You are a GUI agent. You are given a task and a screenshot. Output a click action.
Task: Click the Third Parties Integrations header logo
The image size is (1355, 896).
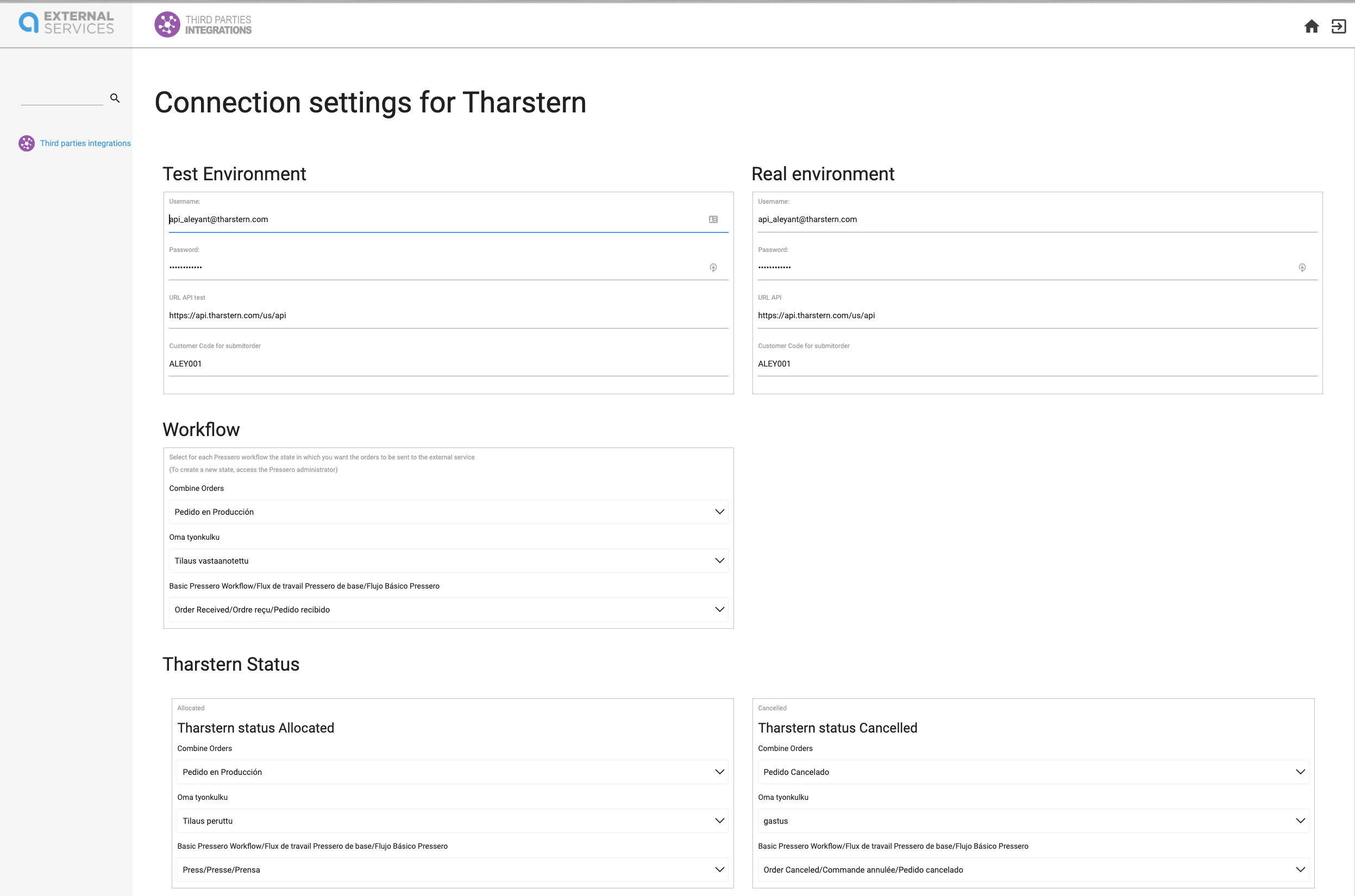[x=203, y=24]
